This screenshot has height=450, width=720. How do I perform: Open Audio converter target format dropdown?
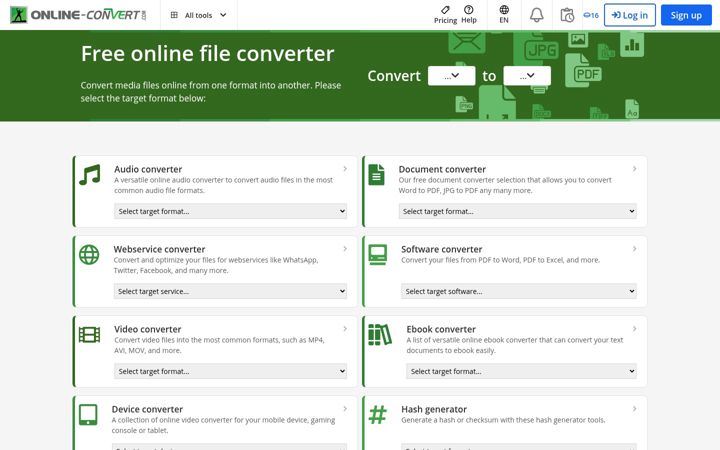(x=231, y=211)
